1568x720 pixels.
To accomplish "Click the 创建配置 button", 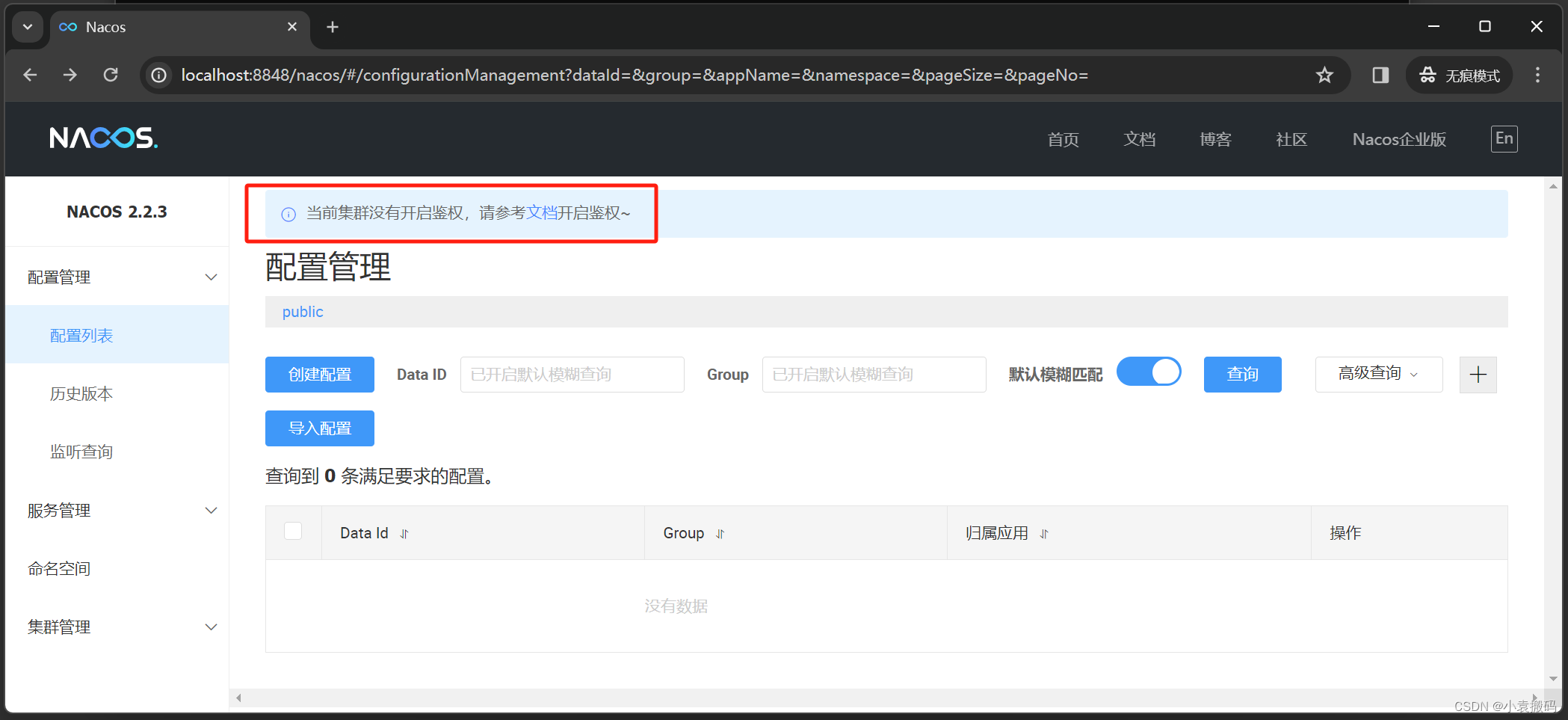I will click(x=320, y=375).
